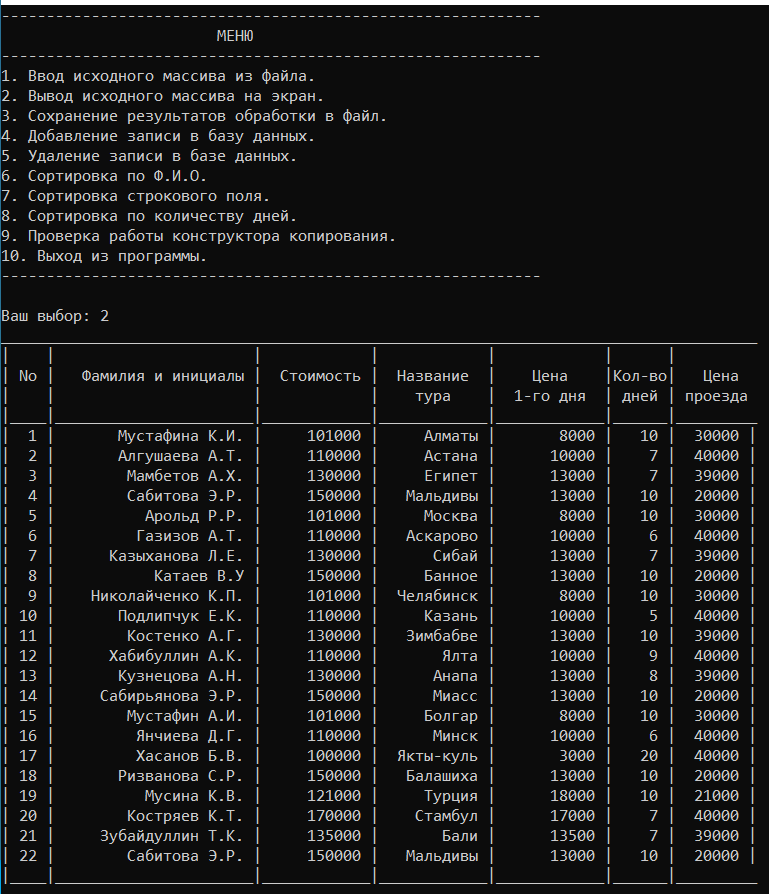Click cost value '135000' in Зубайдуллин's row
Viewport: 769px width, 894px height.
334,835
